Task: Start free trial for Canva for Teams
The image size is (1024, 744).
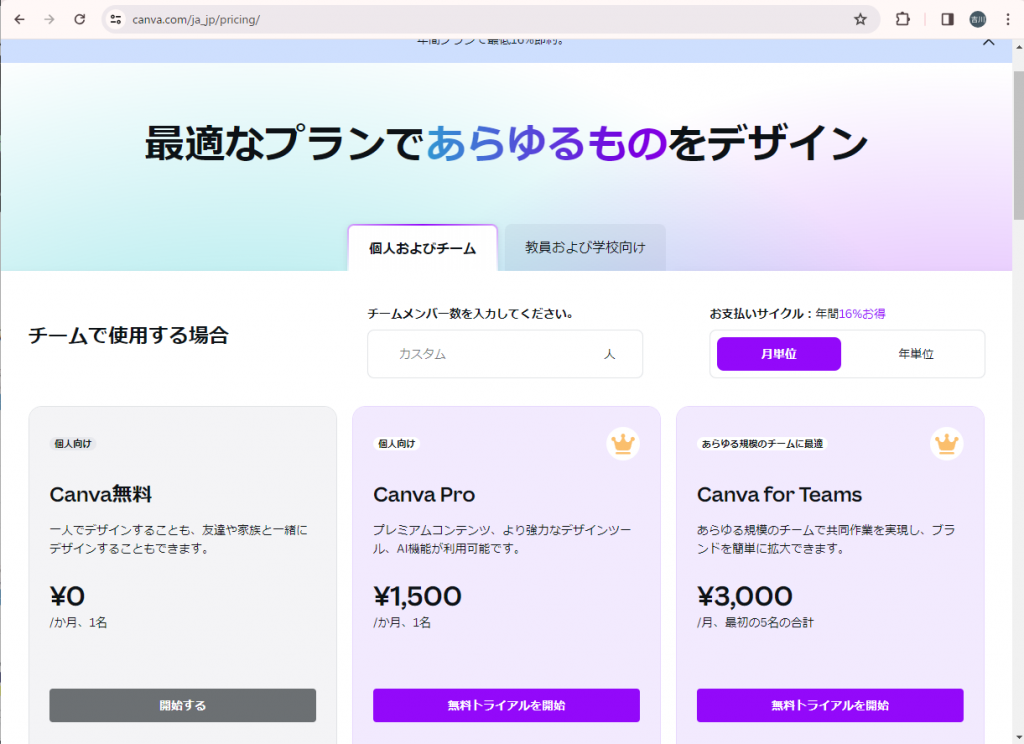Action: 830,705
